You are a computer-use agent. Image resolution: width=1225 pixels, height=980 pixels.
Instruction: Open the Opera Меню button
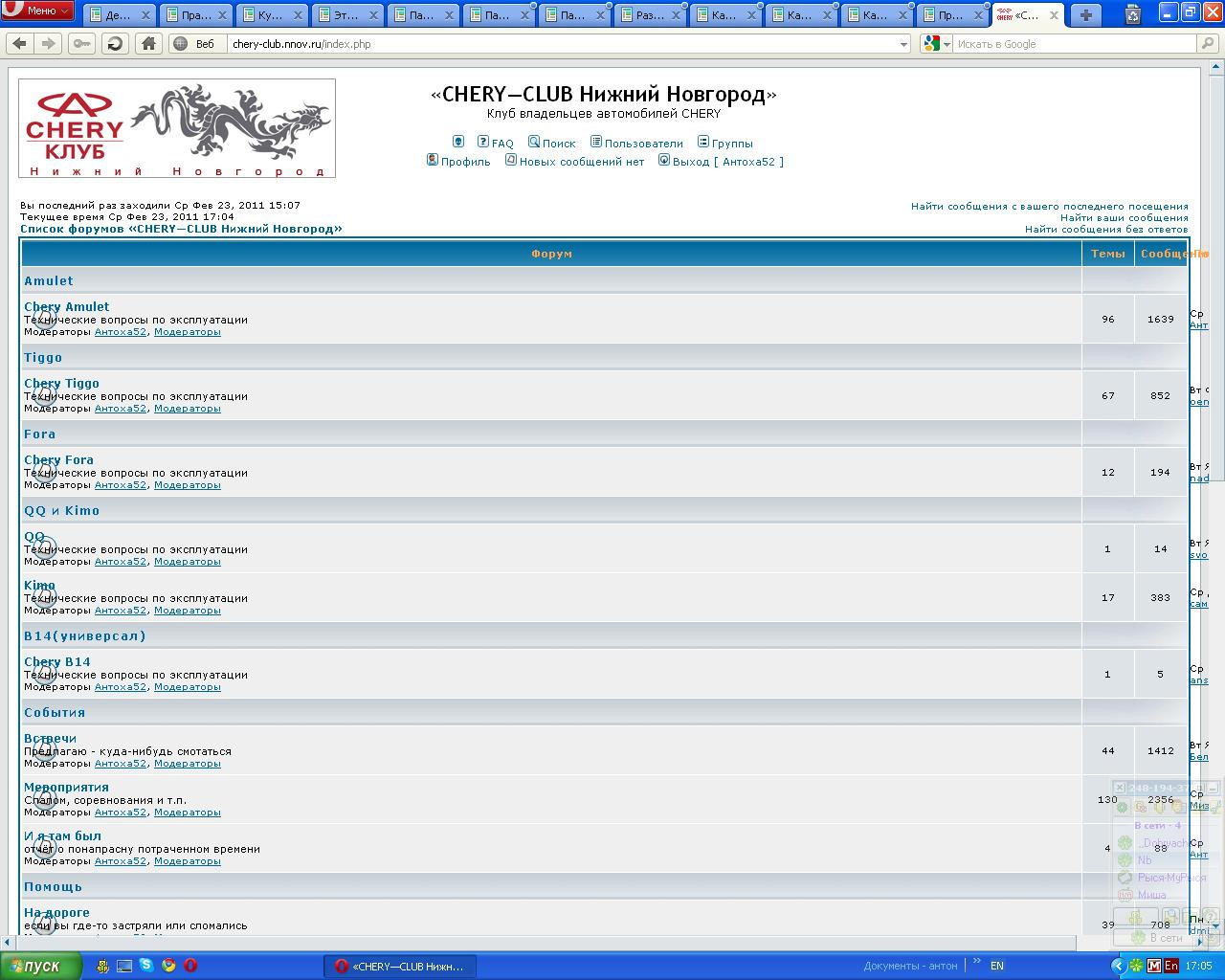coord(38,11)
